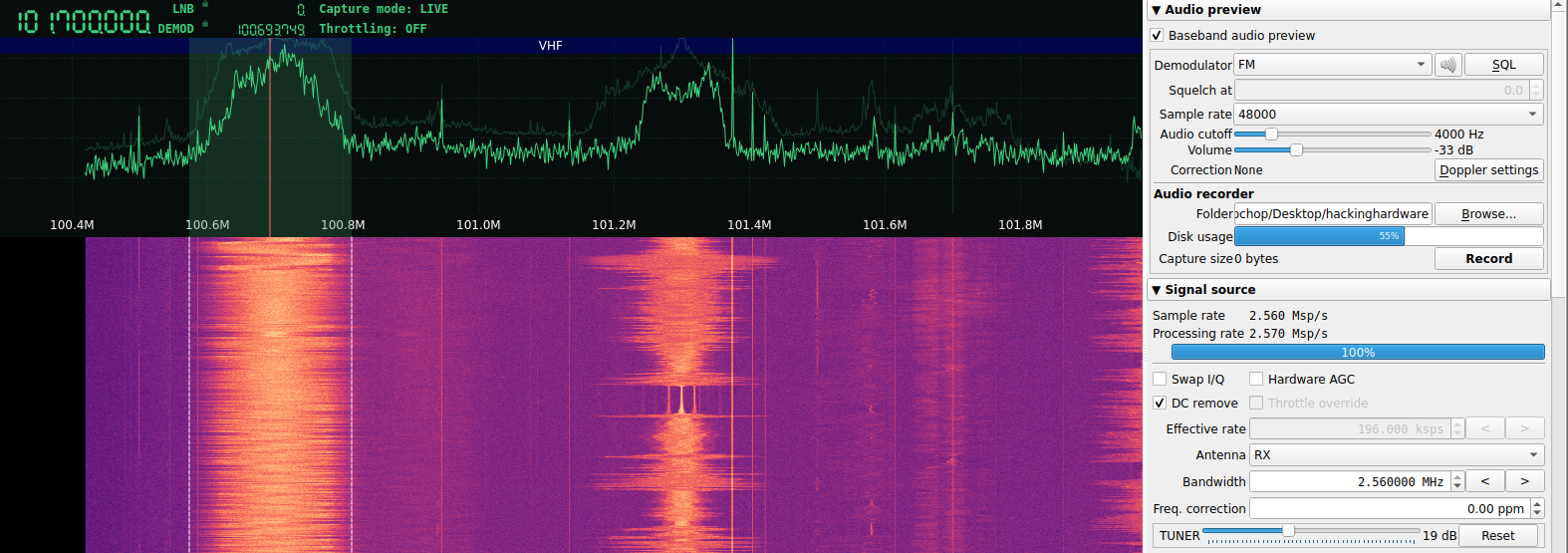Disable Baseband audio preview checkbox
This screenshot has height=553, width=1568.
(x=1157, y=35)
